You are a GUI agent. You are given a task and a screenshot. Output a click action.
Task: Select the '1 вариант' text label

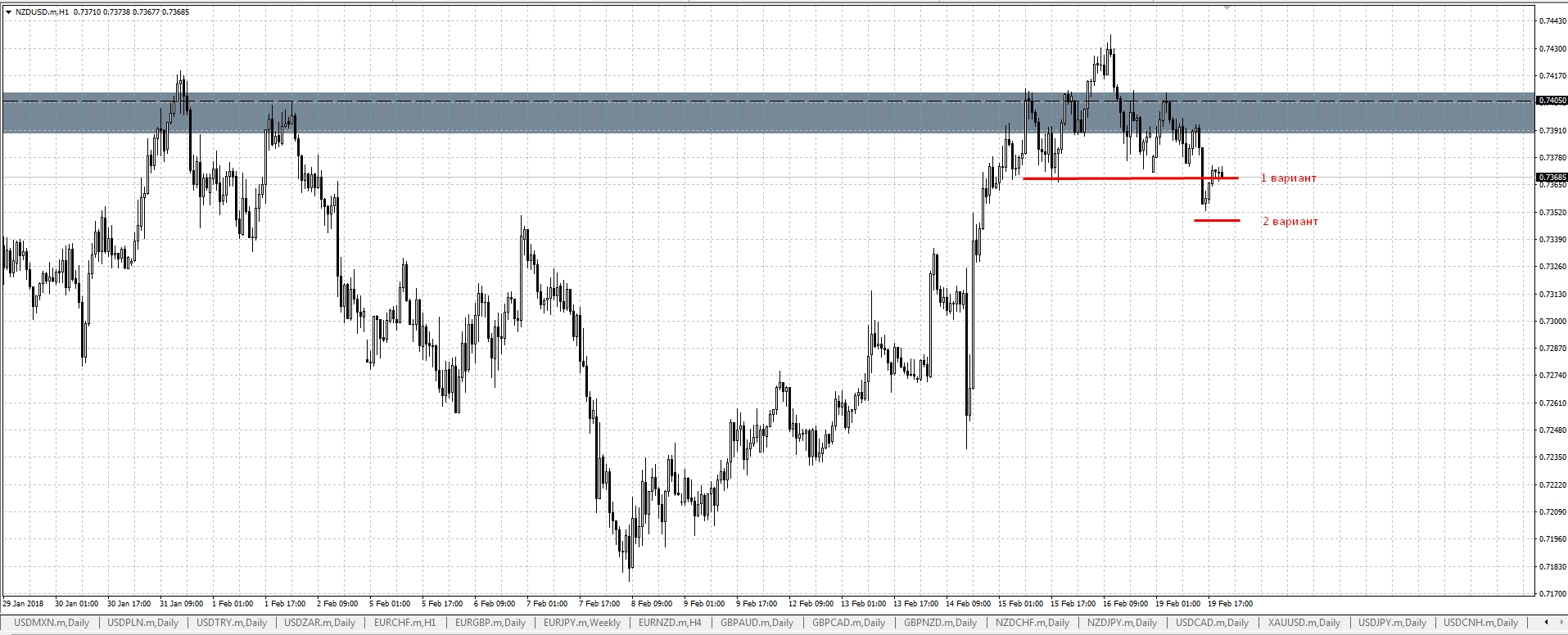coord(1288,178)
